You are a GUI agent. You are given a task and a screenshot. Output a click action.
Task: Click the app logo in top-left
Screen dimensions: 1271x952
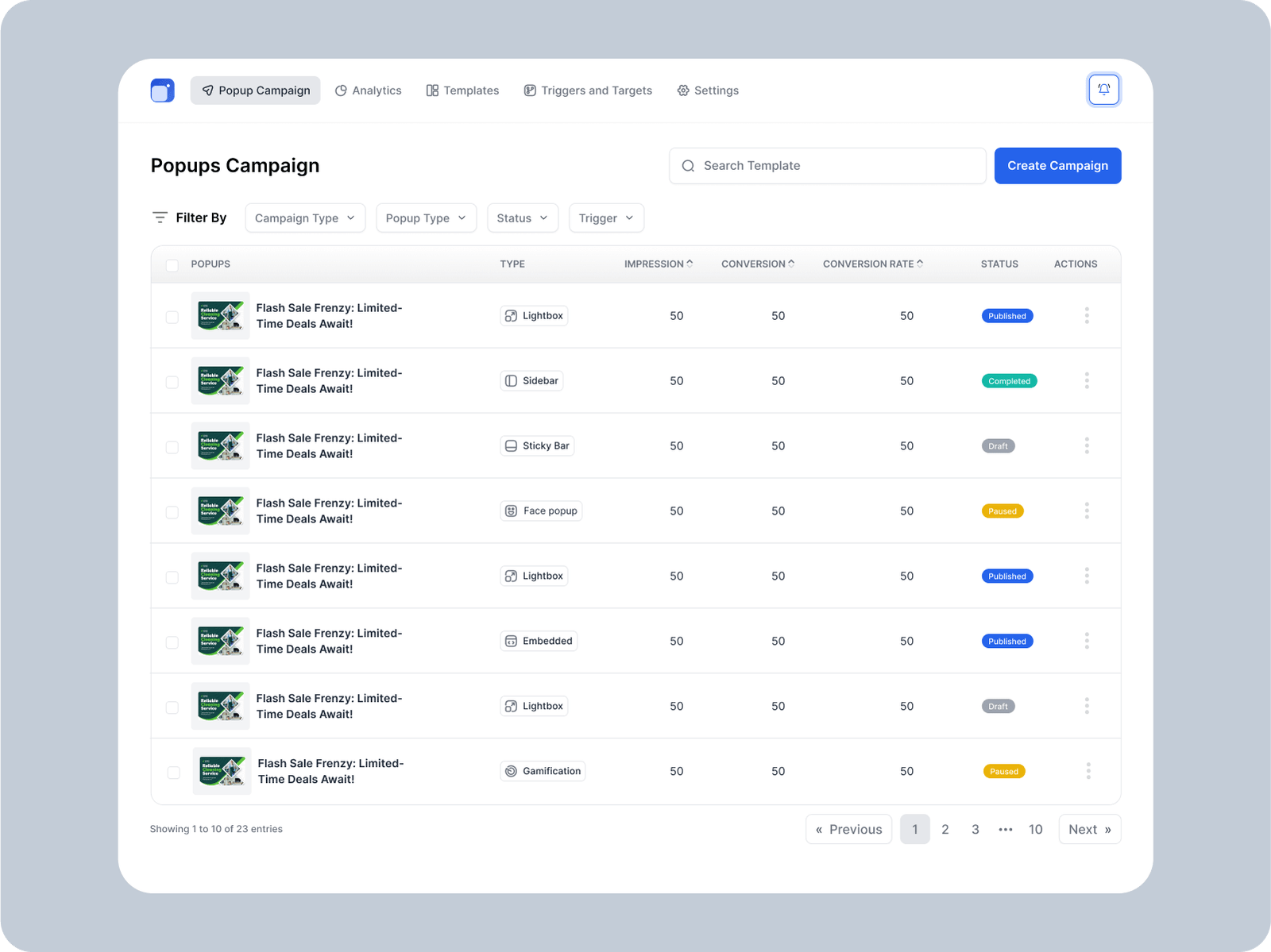click(x=163, y=91)
